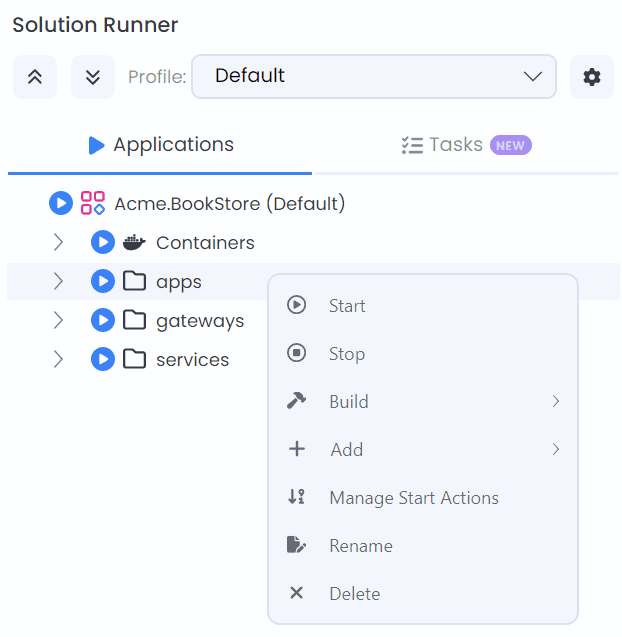Image resolution: width=622 pixels, height=637 pixels.
Task: Select Manage Start Actions menu entry
Action: (x=413, y=498)
